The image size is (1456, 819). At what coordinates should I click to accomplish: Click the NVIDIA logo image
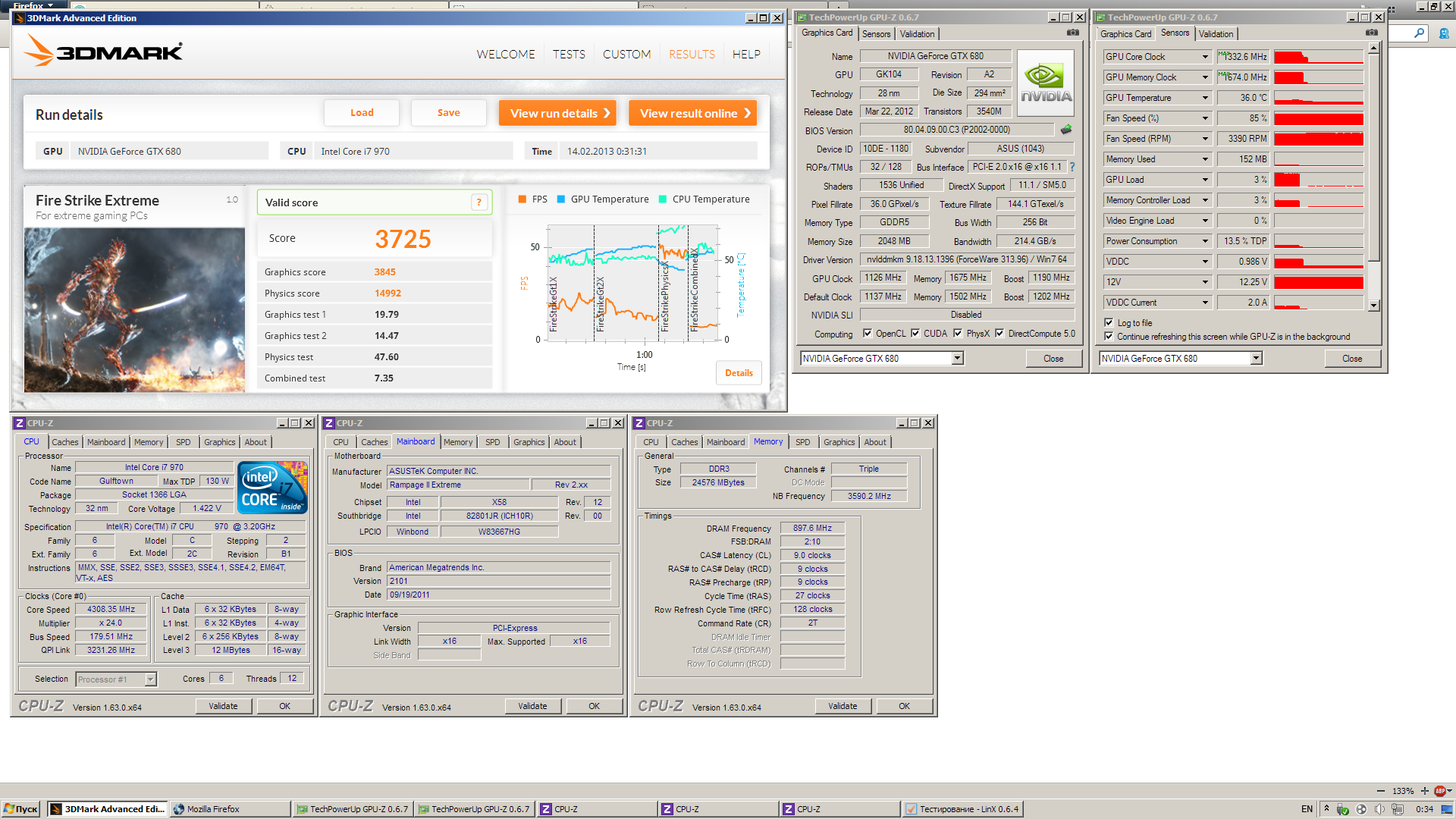pyautogui.click(x=1046, y=83)
